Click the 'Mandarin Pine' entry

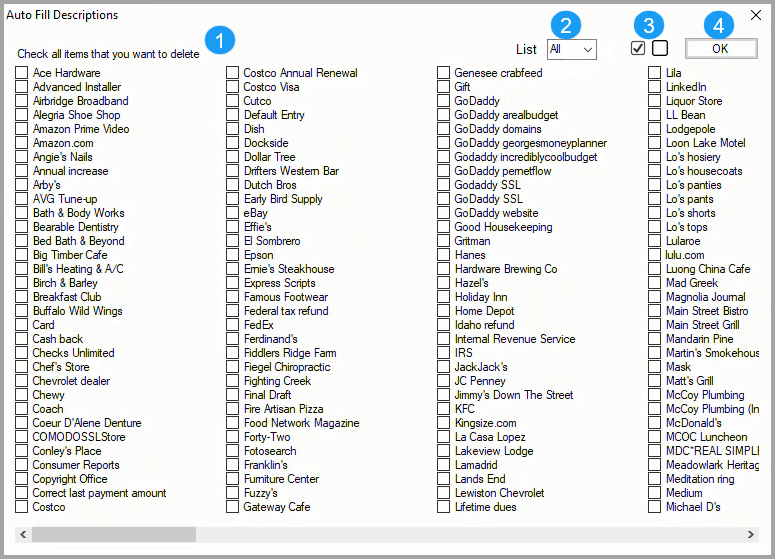[699, 339]
